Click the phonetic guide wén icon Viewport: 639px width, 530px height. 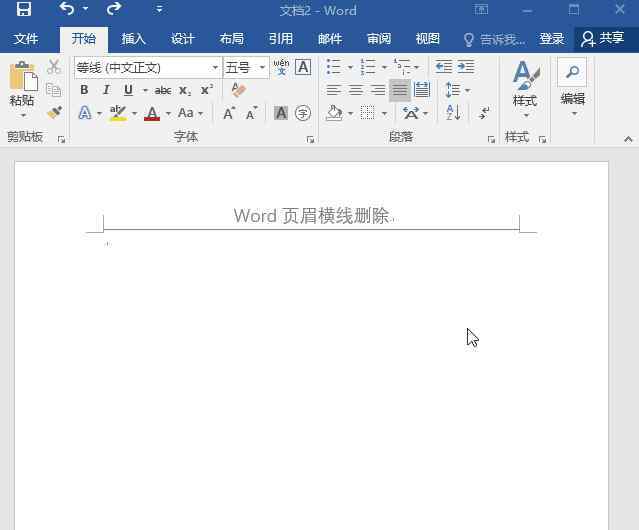pos(281,67)
